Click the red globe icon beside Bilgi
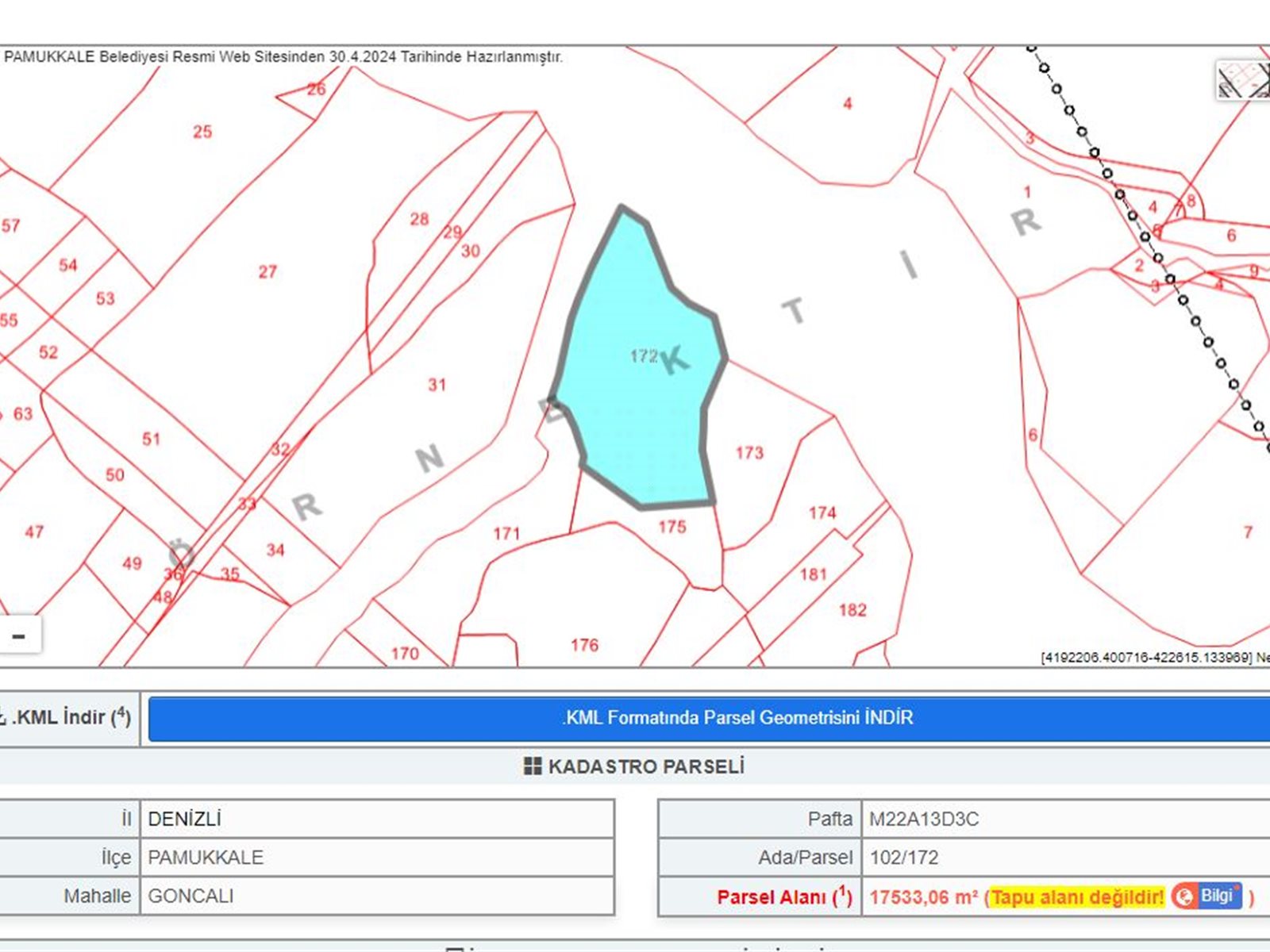The image size is (1270, 952). pyautogui.click(x=1184, y=896)
